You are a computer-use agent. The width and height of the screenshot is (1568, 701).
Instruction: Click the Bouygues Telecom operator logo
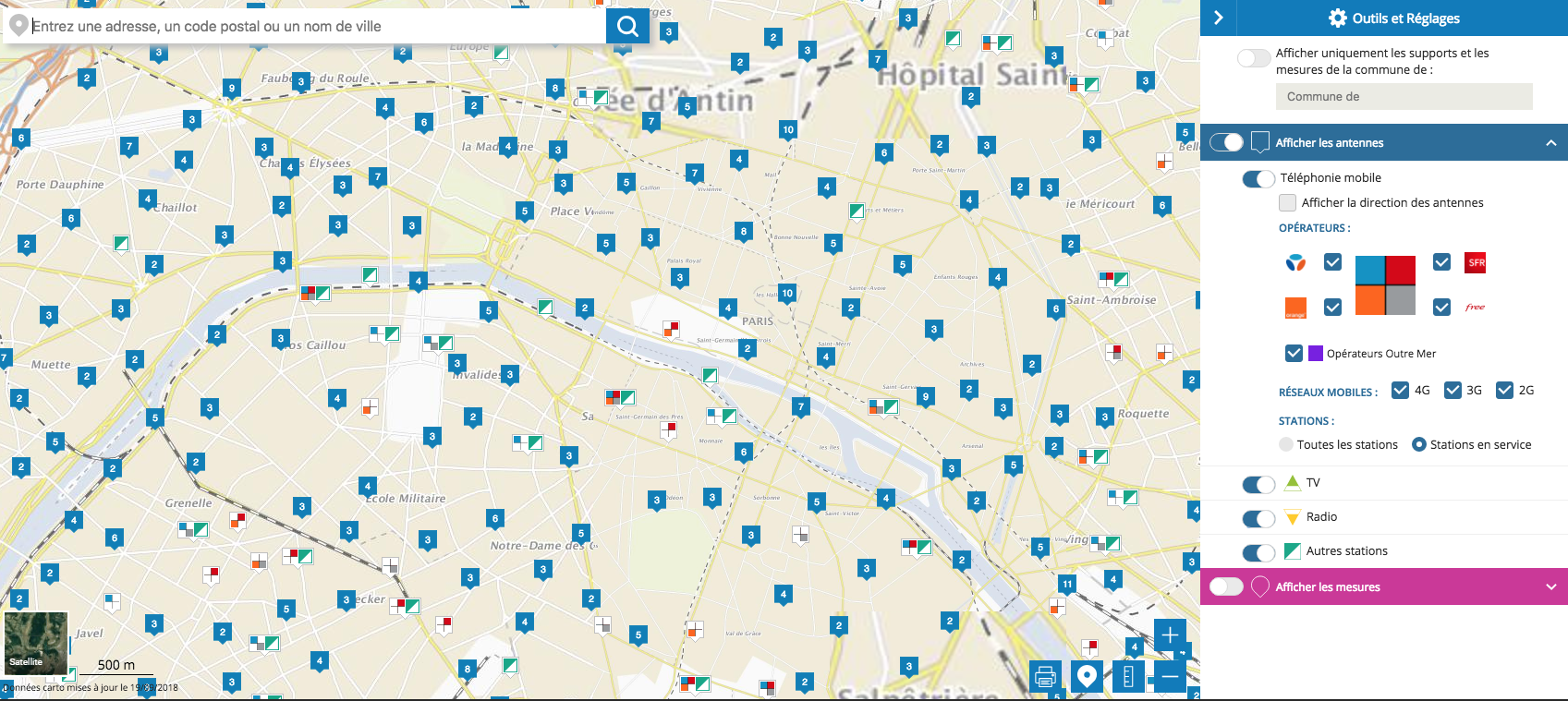1295,262
